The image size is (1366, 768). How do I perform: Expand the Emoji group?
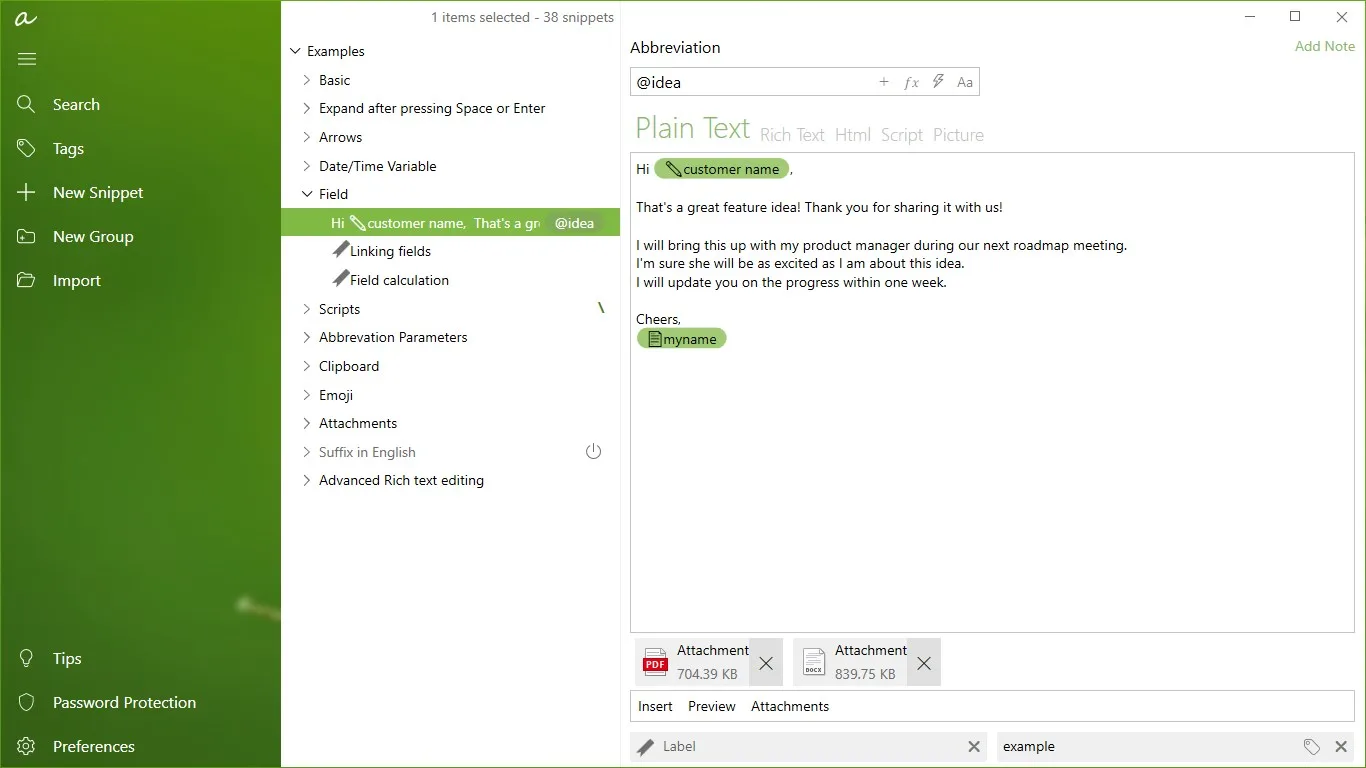point(307,395)
